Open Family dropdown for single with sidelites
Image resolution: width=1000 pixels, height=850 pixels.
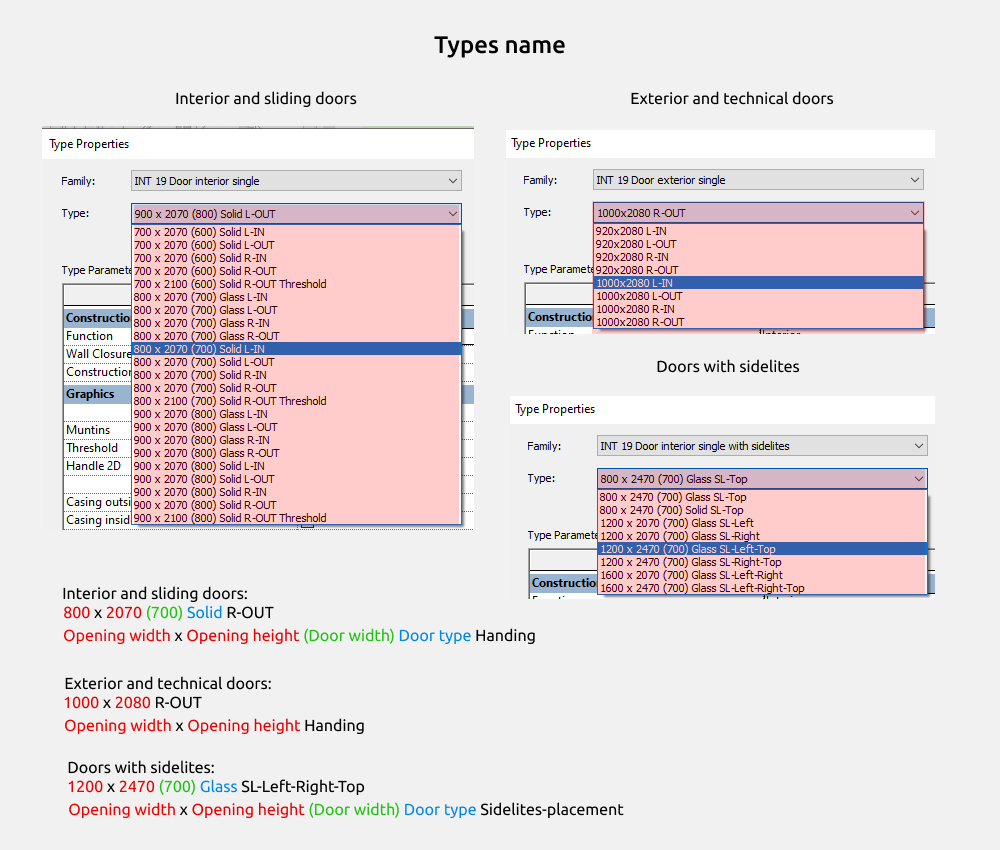point(762,446)
